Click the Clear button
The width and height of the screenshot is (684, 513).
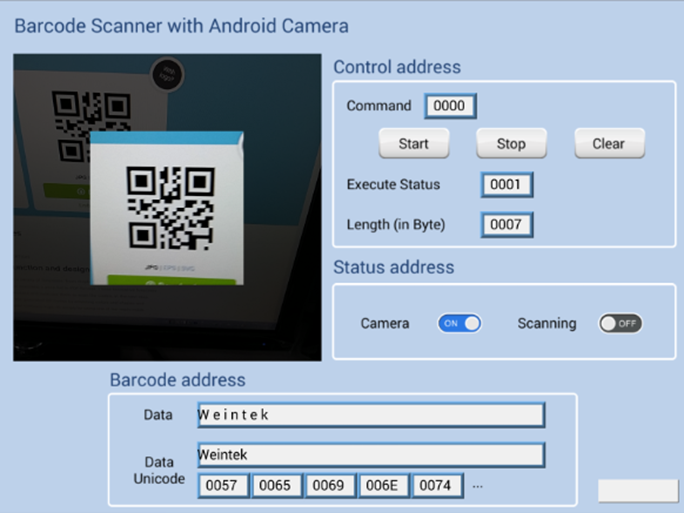pos(609,143)
